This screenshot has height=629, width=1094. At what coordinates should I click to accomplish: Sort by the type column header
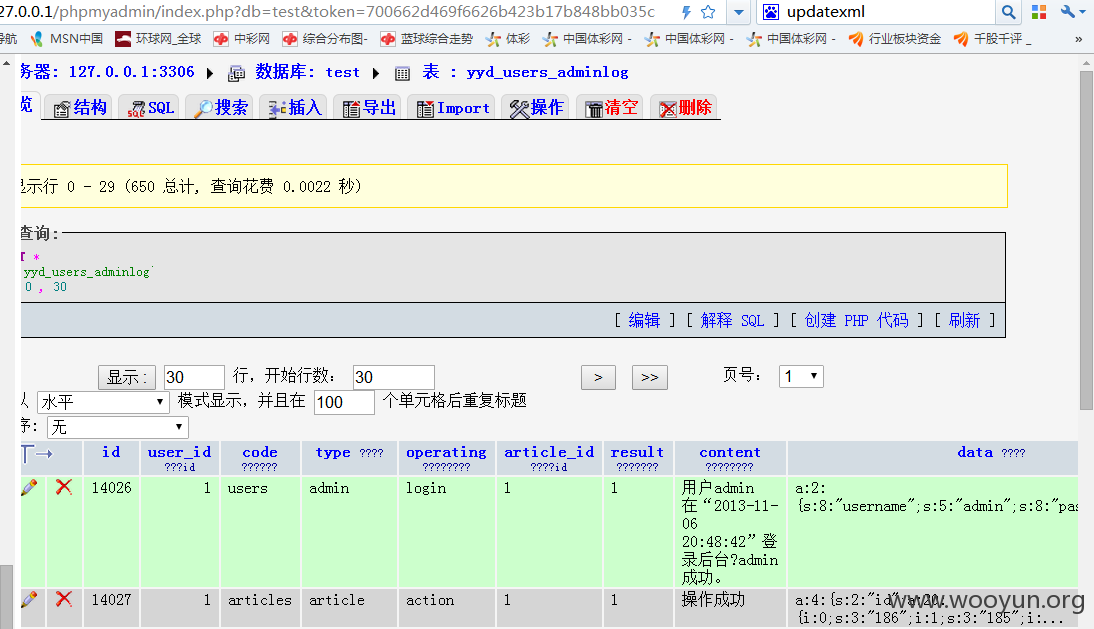(333, 452)
